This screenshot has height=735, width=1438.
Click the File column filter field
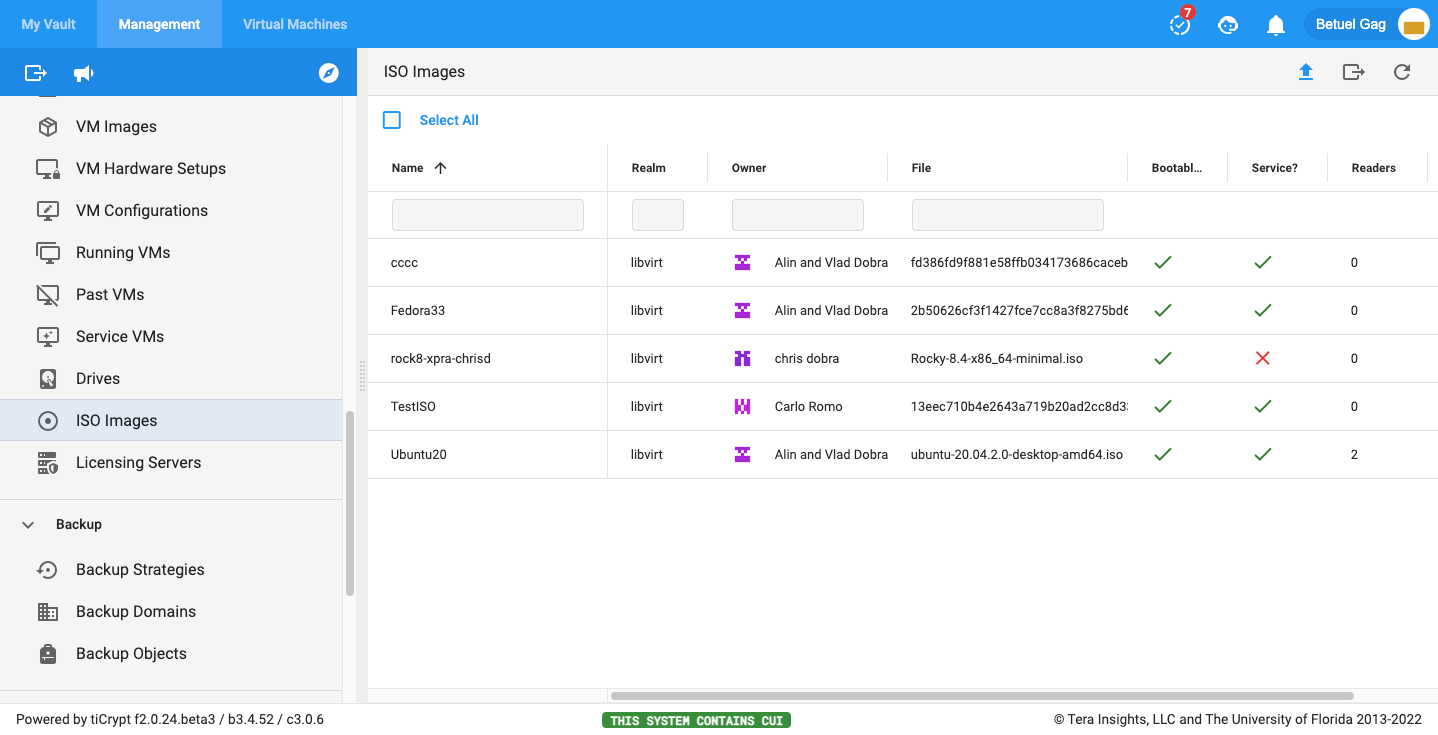[1007, 215]
